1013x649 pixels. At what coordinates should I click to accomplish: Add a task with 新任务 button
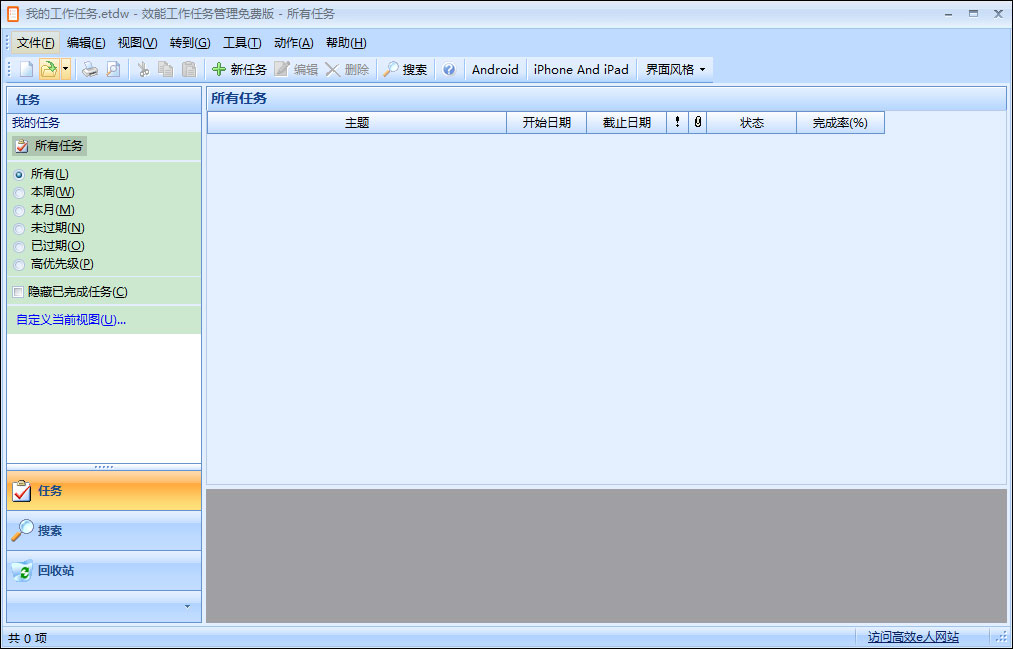coord(239,69)
